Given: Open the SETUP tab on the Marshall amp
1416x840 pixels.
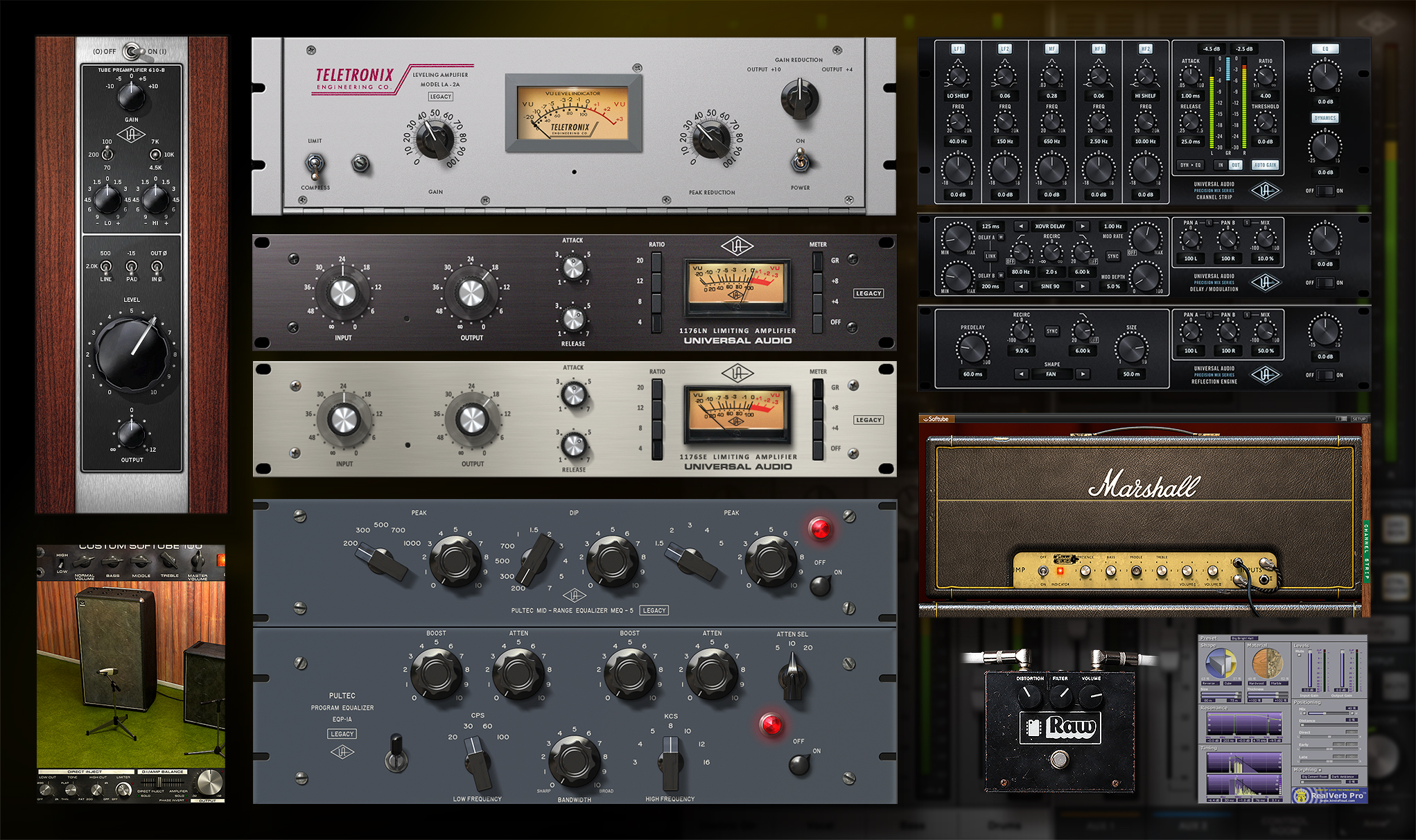Looking at the screenshot, I should (1359, 419).
